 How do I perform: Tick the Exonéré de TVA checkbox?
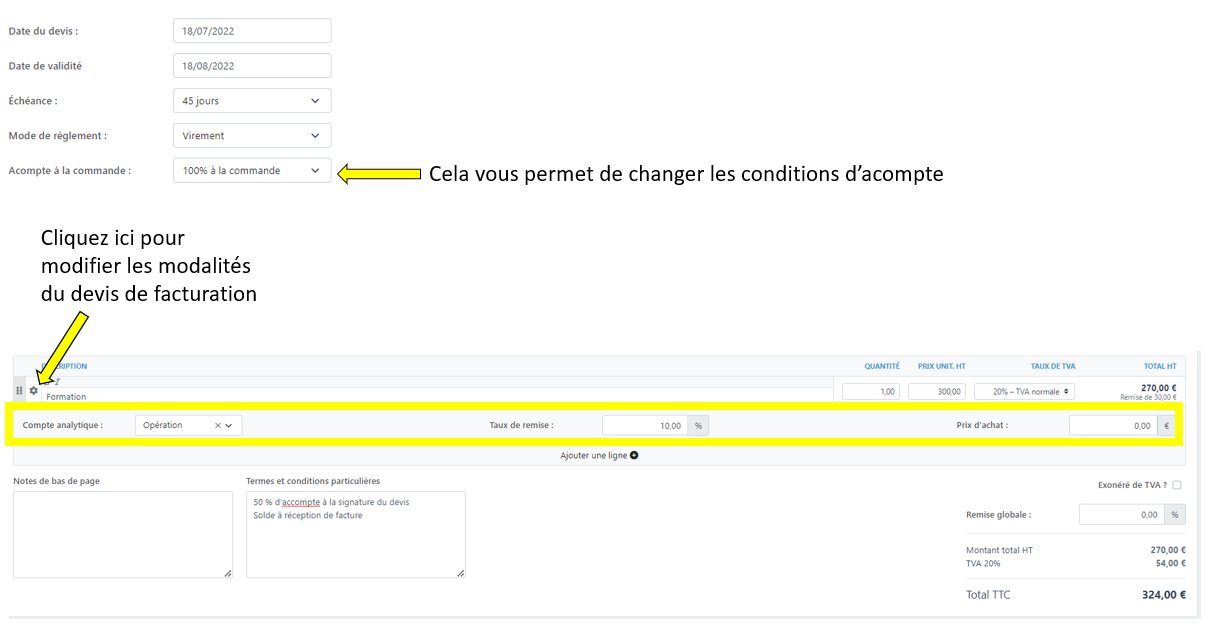pos(1177,485)
